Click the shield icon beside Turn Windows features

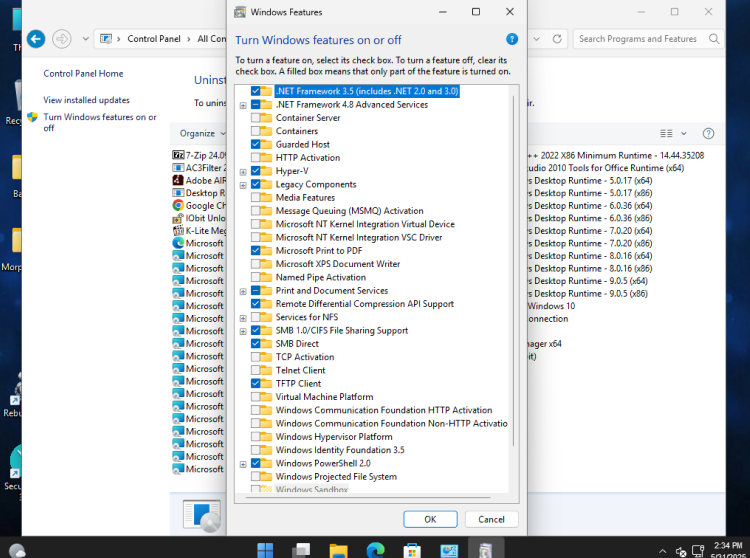click(x=33, y=117)
